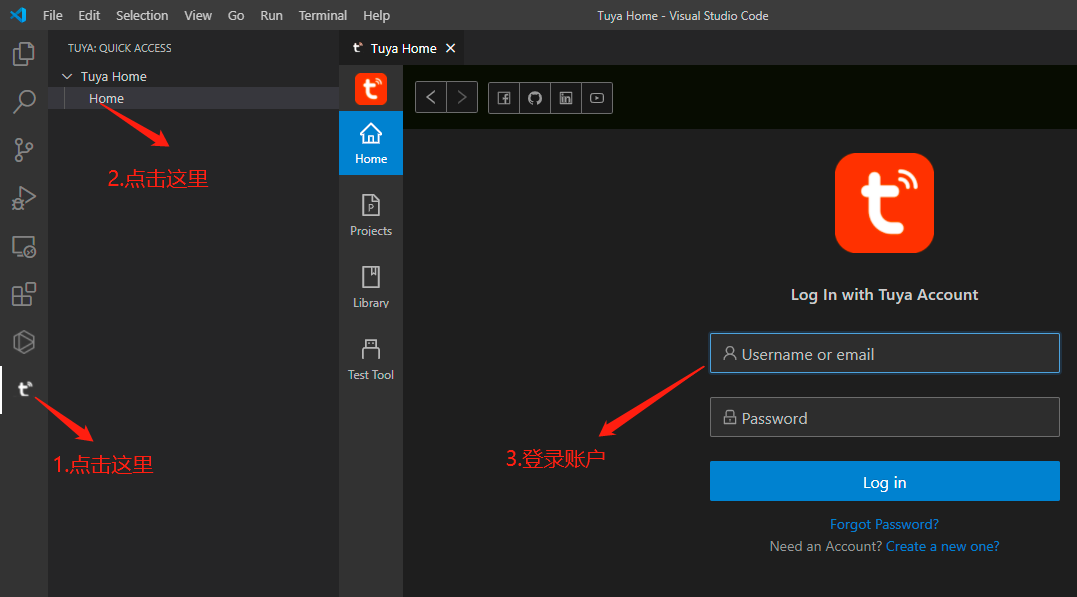Image resolution: width=1077 pixels, height=597 pixels.
Task: Focus the Username or email field
Action: tap(884, 353)
